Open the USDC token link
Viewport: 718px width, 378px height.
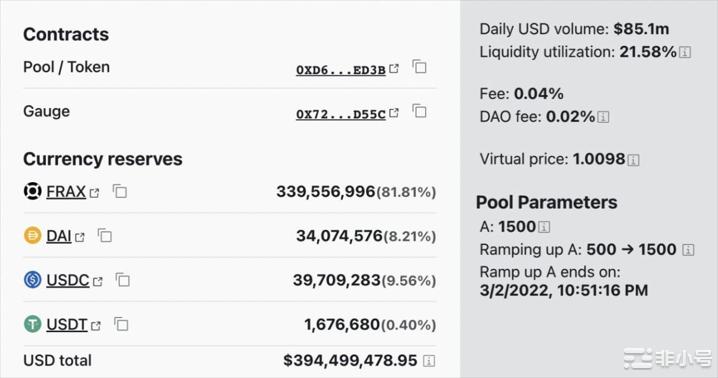tap(68, 280)
